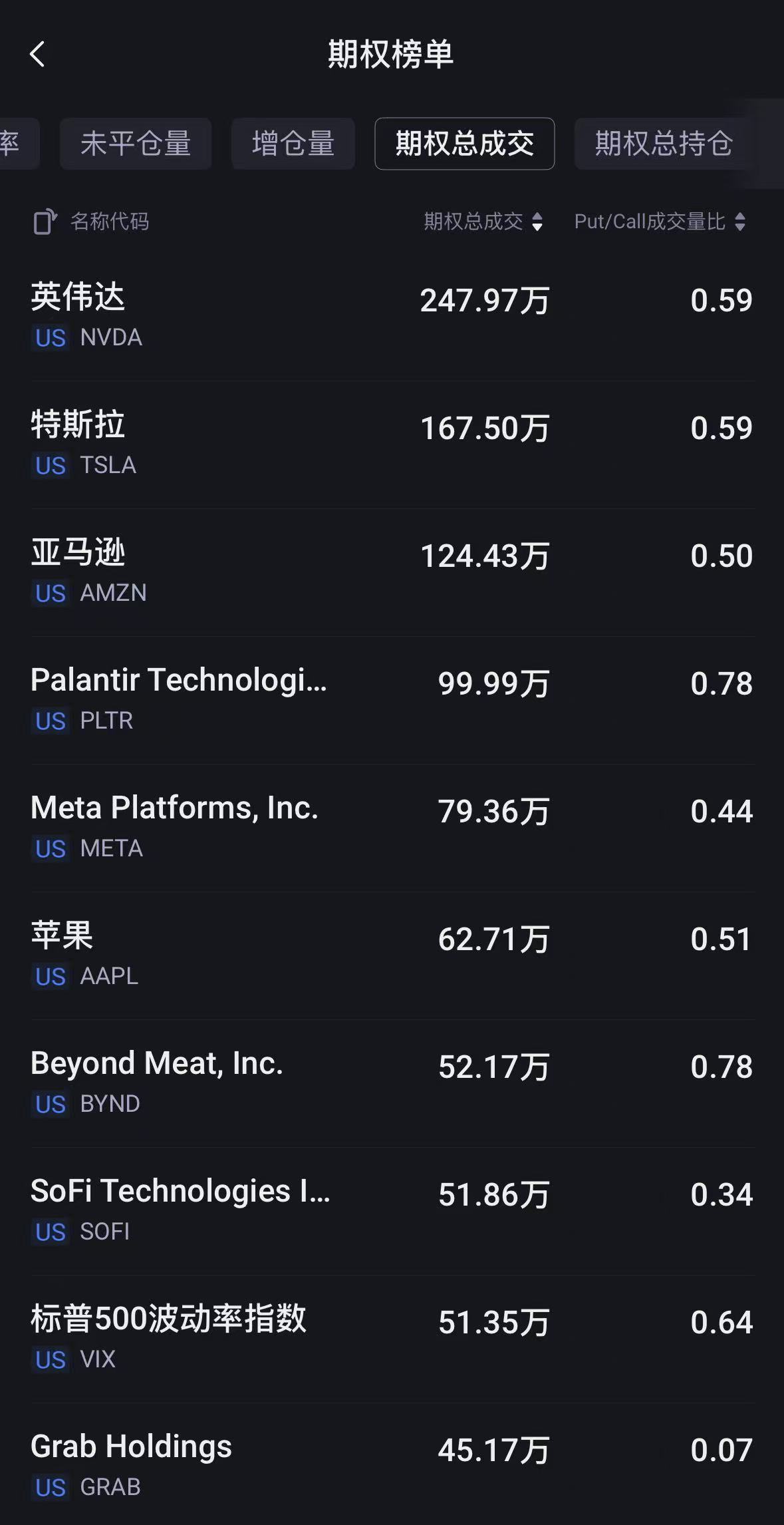
Task: Open the 亚马逊 AMZN row
Action: coord(392,571)
